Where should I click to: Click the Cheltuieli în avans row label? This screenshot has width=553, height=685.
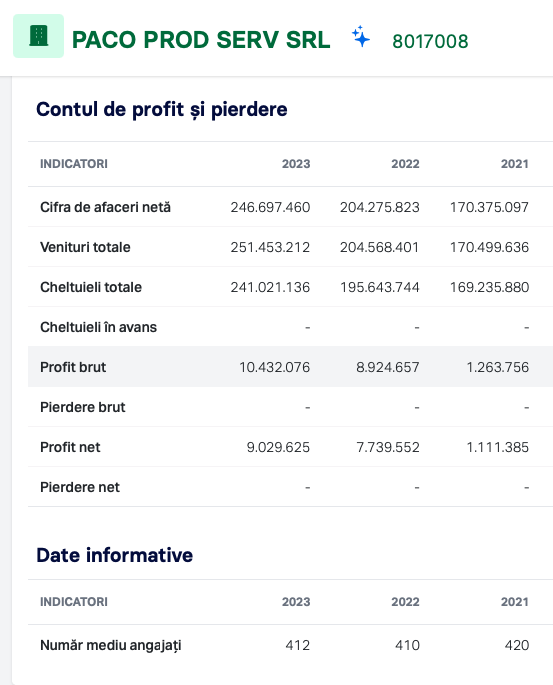click(98, 327)
